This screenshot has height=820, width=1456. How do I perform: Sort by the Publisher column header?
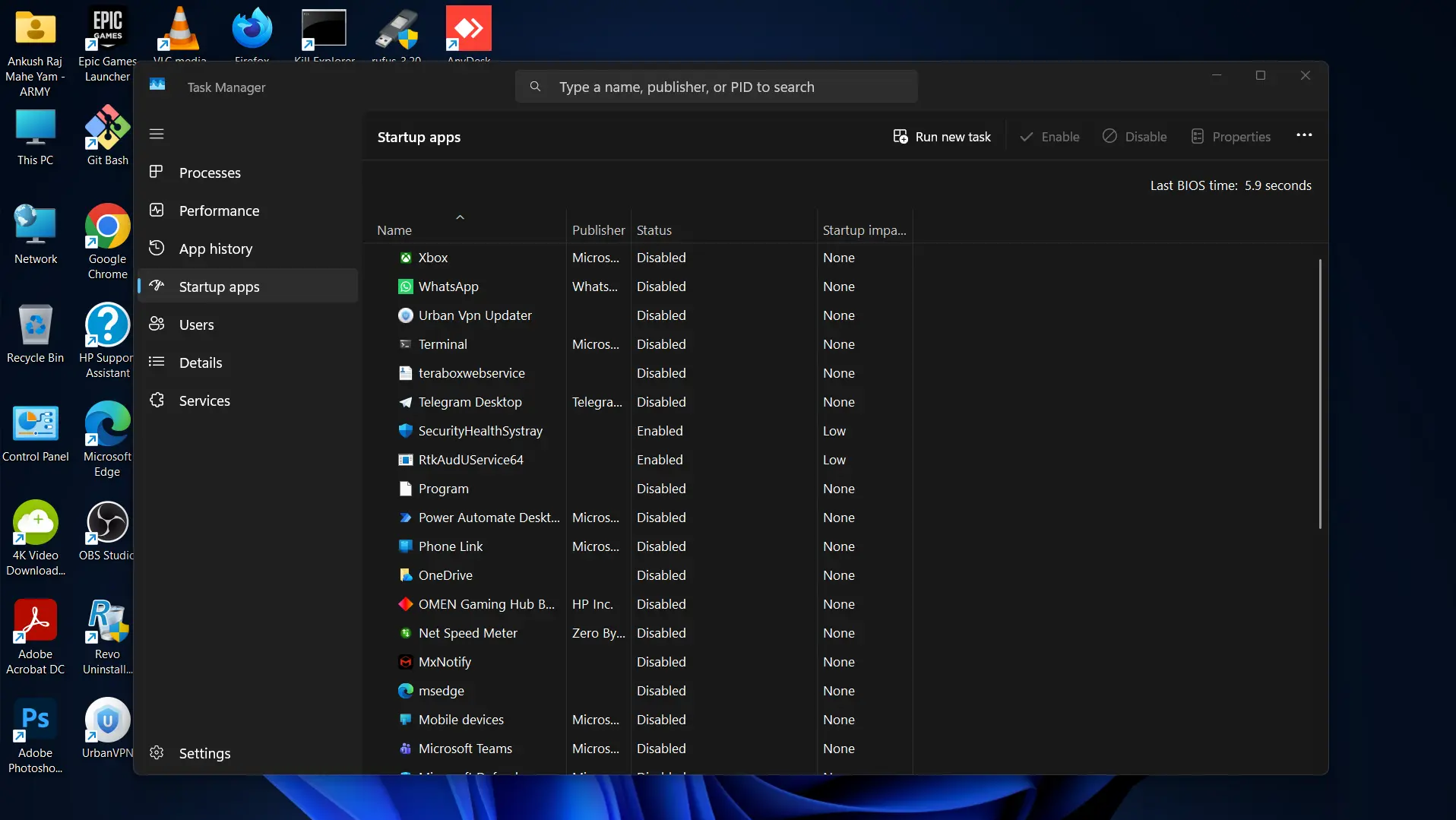click(x=598, y=230)
